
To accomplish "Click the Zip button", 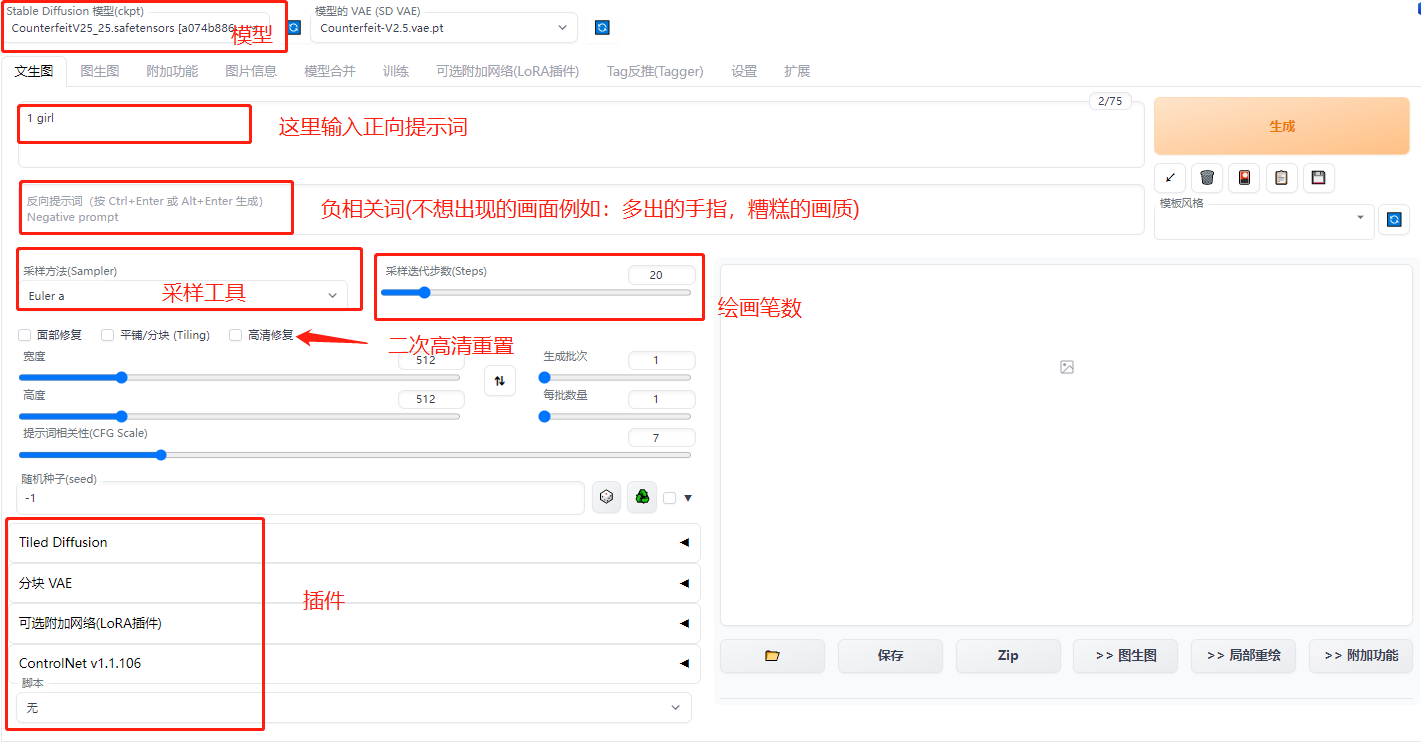I will 1008,656.
